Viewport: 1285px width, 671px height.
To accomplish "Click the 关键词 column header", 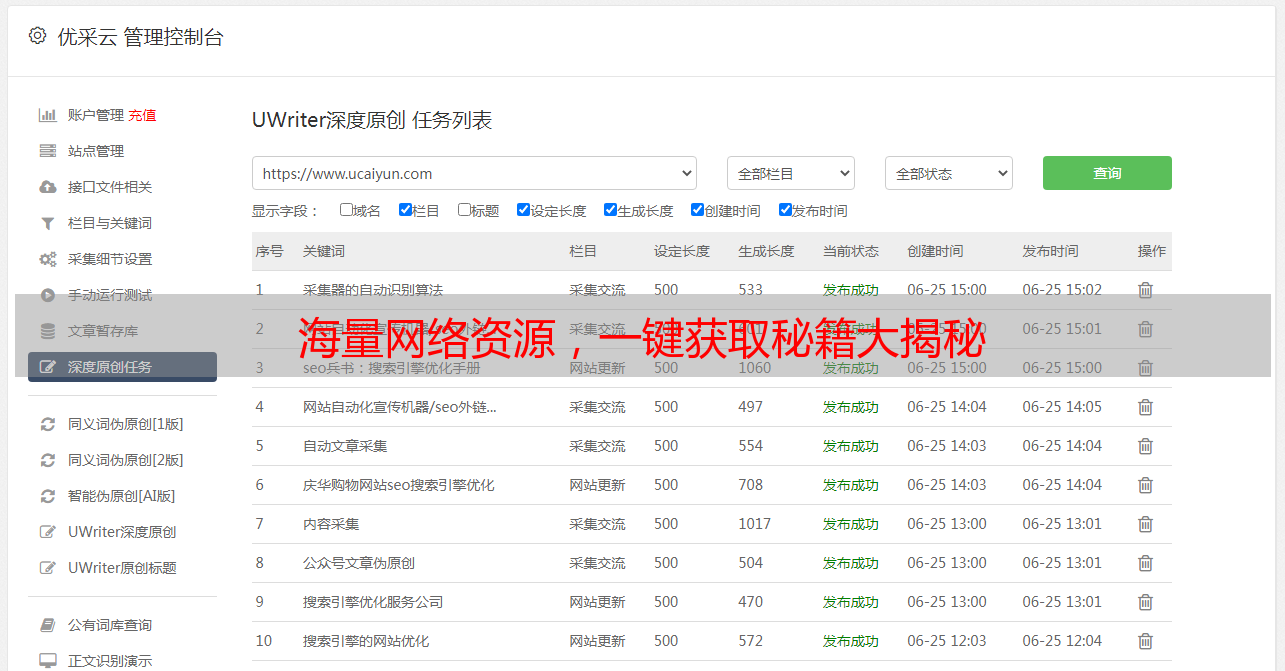I will pos(324,251).
